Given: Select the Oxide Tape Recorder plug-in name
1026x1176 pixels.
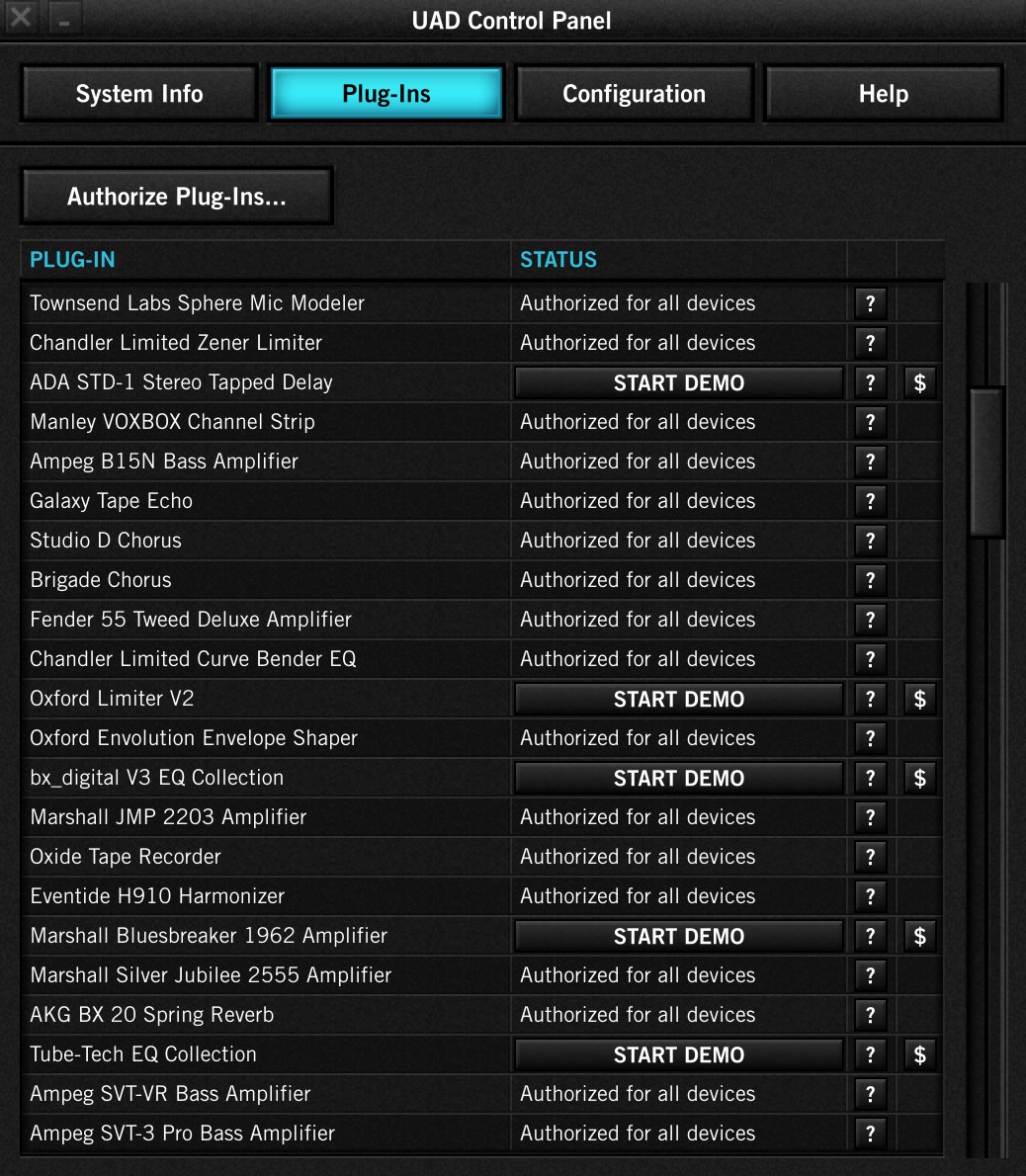Looking at the screenshot, I should pyautogui.click(x=126, y=857).
